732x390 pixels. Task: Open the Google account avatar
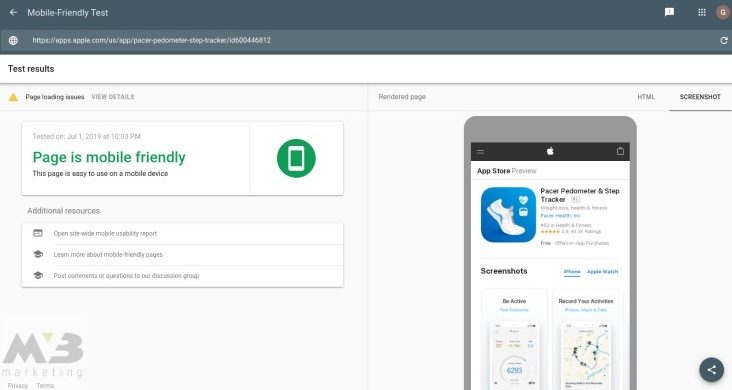723,13
